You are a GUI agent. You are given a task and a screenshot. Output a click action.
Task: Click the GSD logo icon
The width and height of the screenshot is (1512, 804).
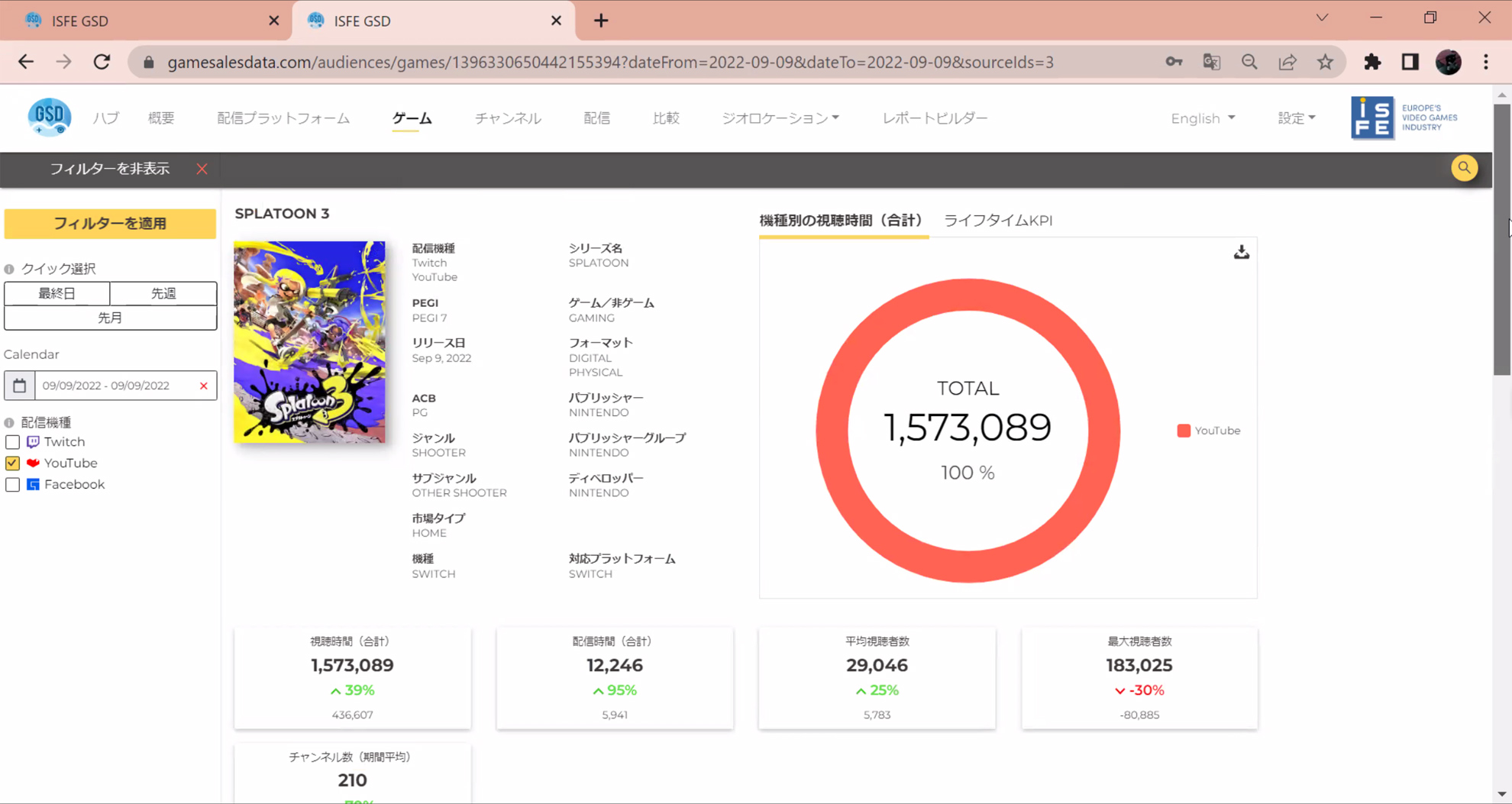[x=50, y=118]
